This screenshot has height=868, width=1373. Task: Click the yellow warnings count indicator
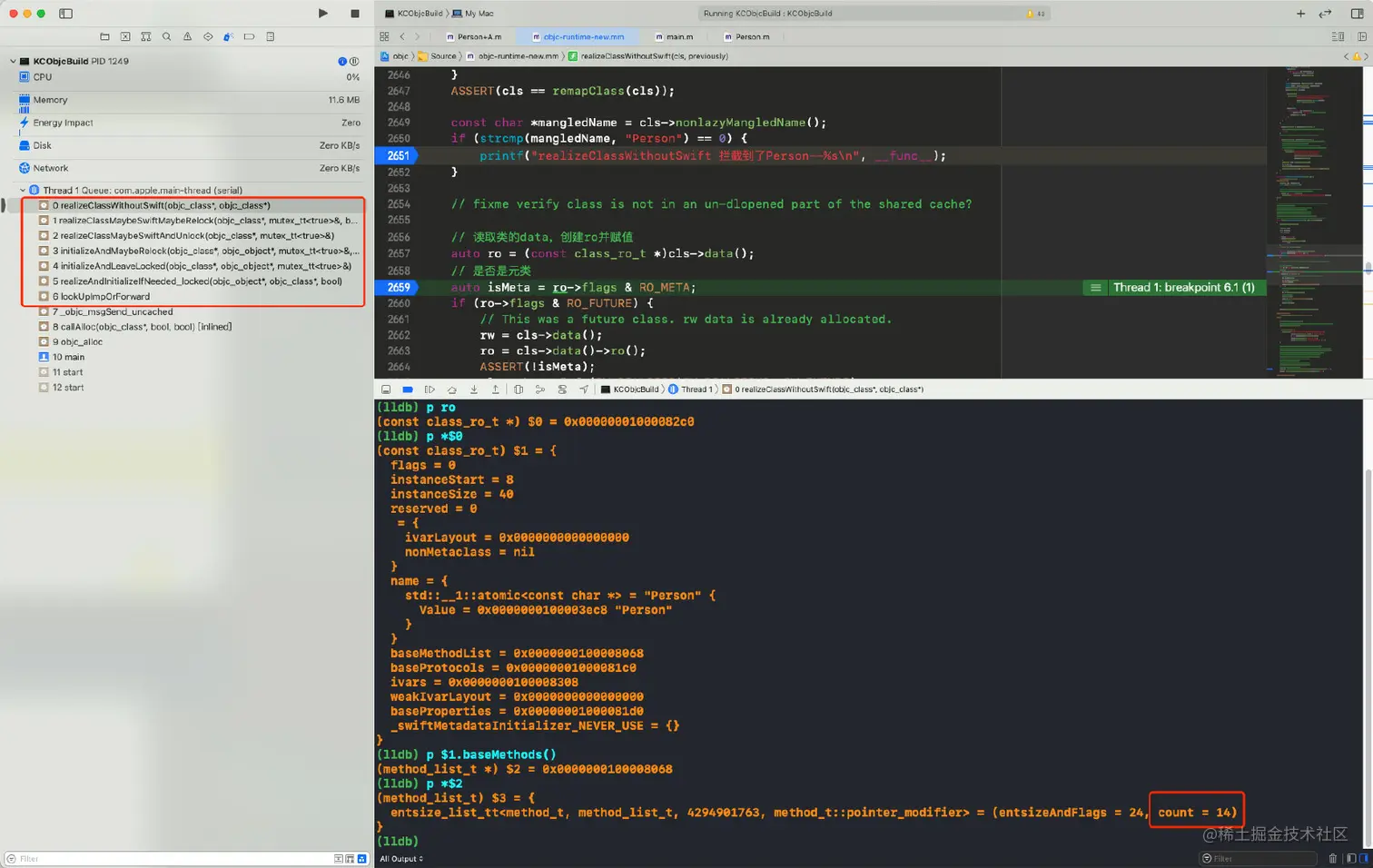(1035, 14)
